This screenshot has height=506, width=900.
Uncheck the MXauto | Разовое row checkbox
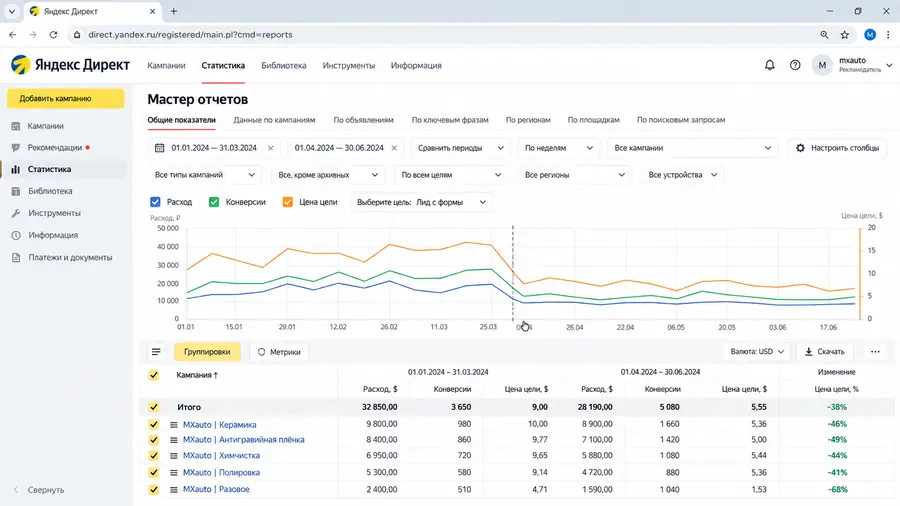[153, 489]
